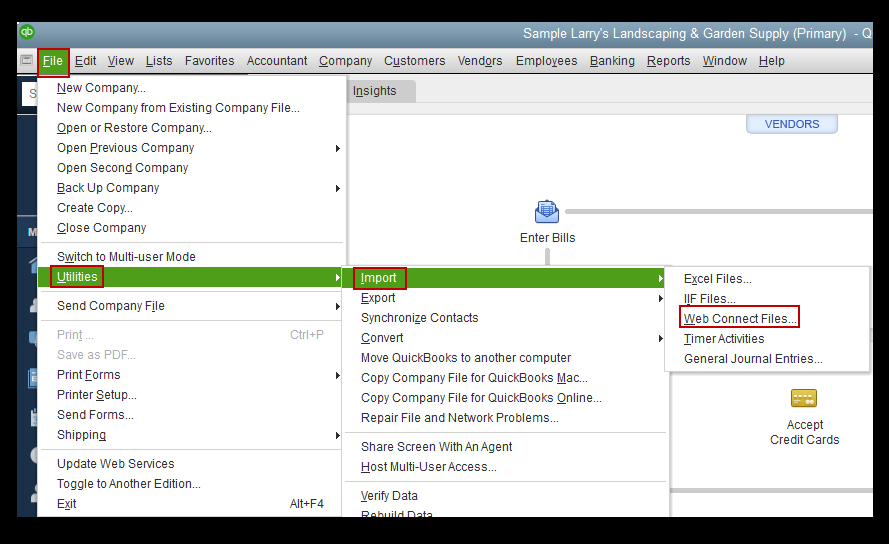Open the View menu
This screenshot has height=544, width=889.
pos(121,61)
